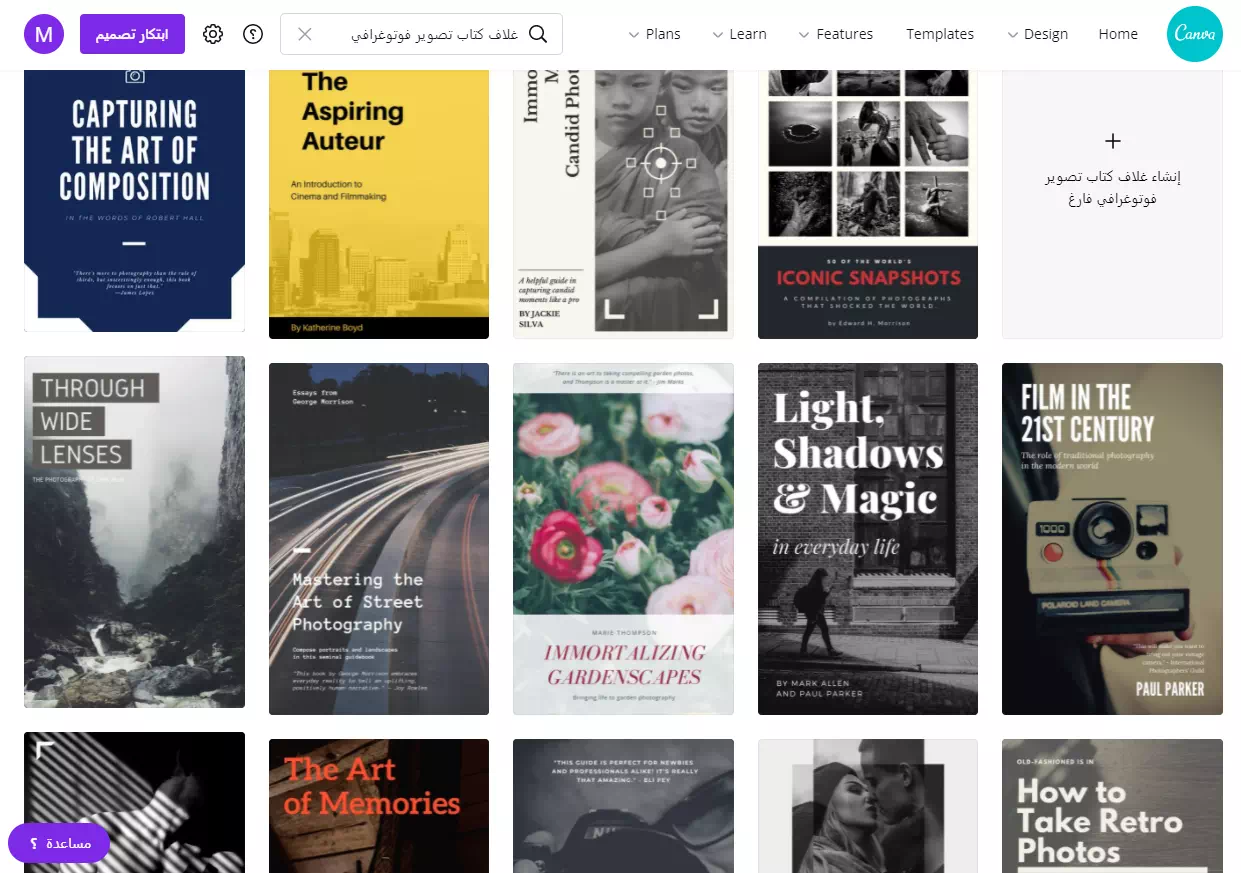Select the Light, Shadows & Magic template

coord(868,539)
